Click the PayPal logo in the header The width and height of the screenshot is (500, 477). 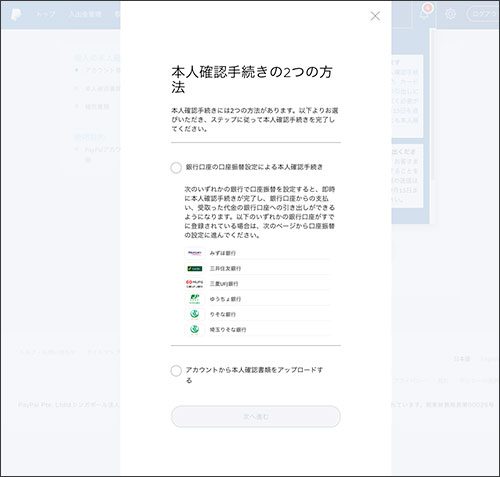tap(16, 14)
